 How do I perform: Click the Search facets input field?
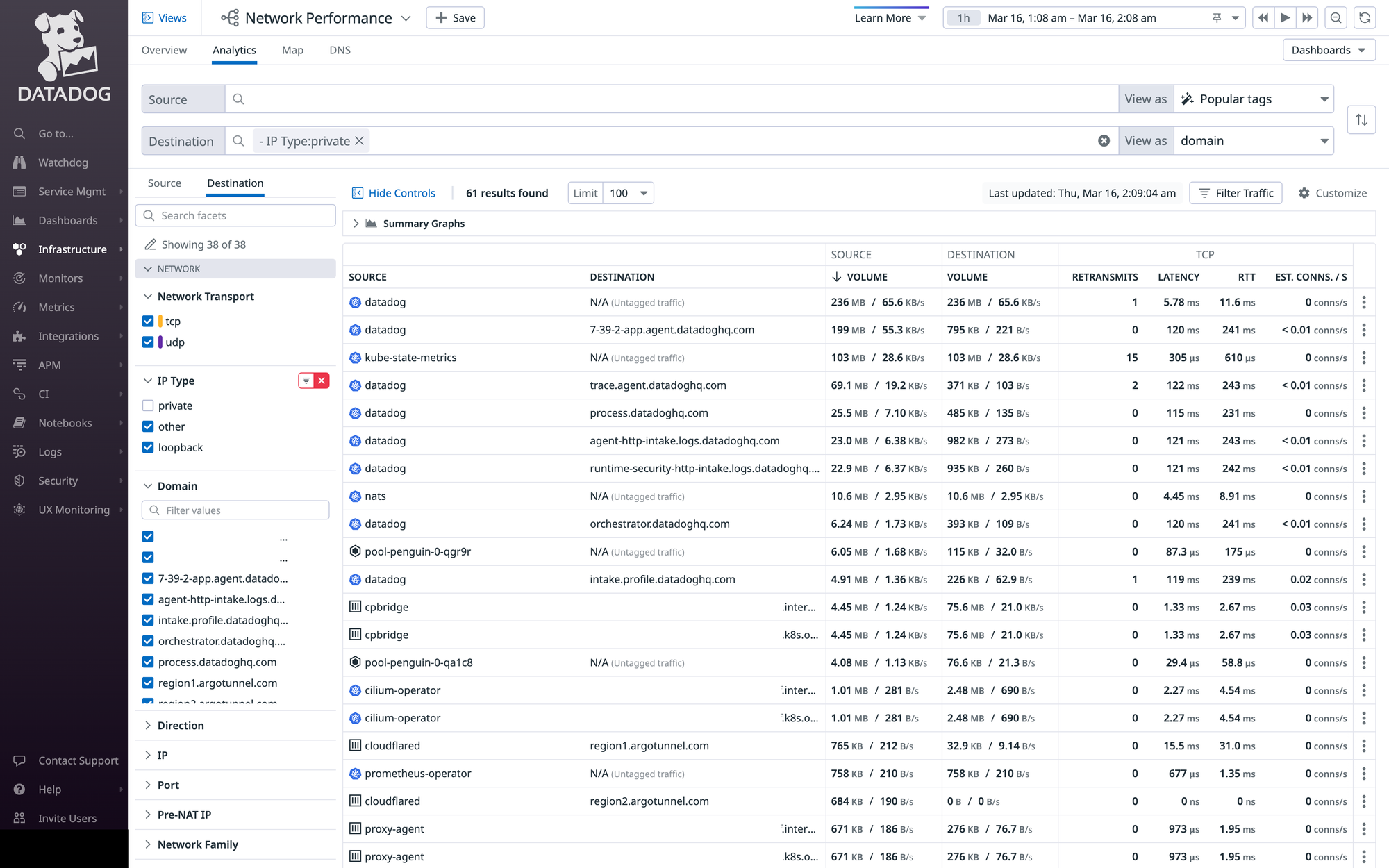[x=236, y=216]
